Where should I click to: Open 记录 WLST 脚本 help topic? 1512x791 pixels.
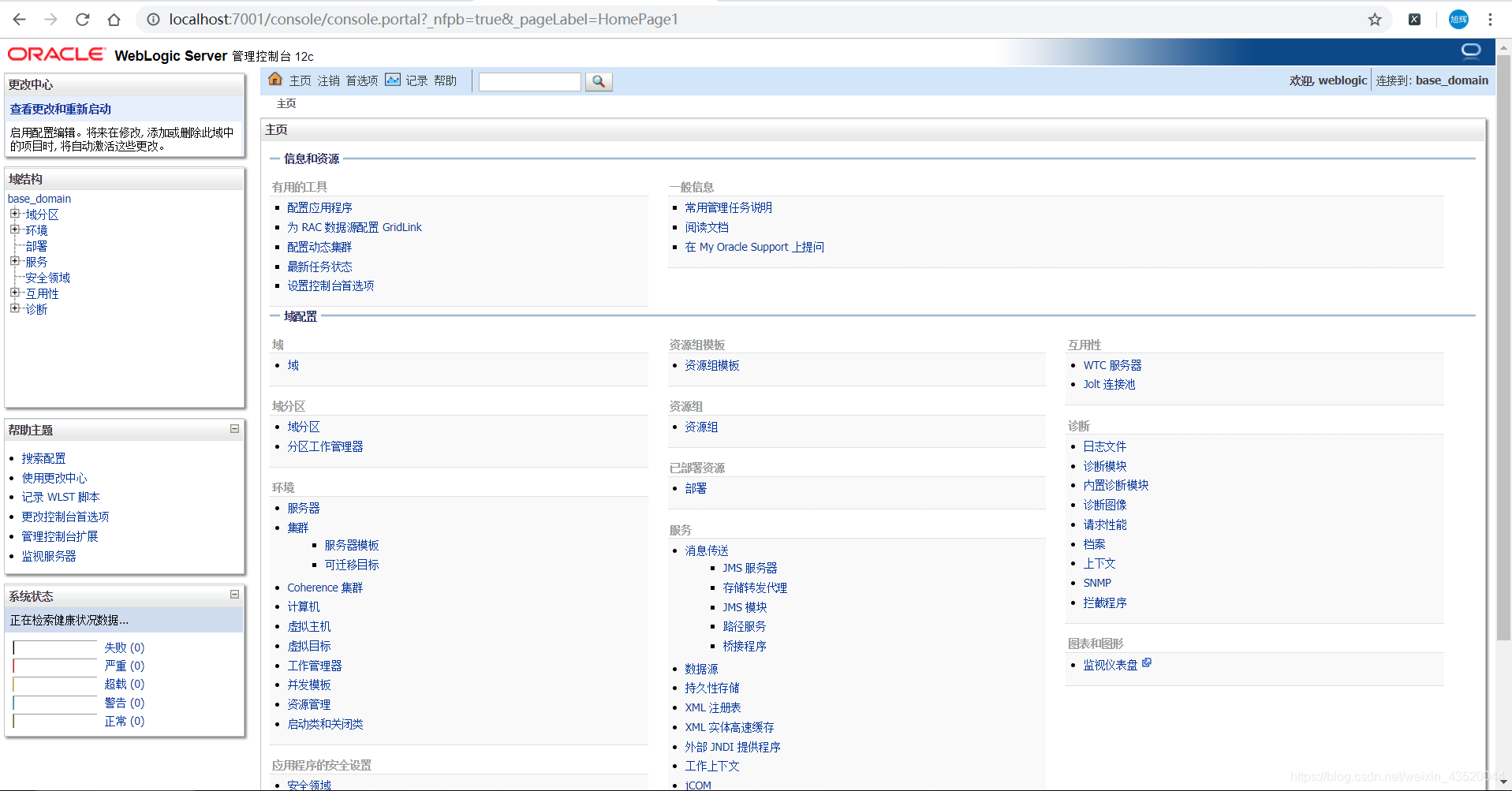(60, 497)
